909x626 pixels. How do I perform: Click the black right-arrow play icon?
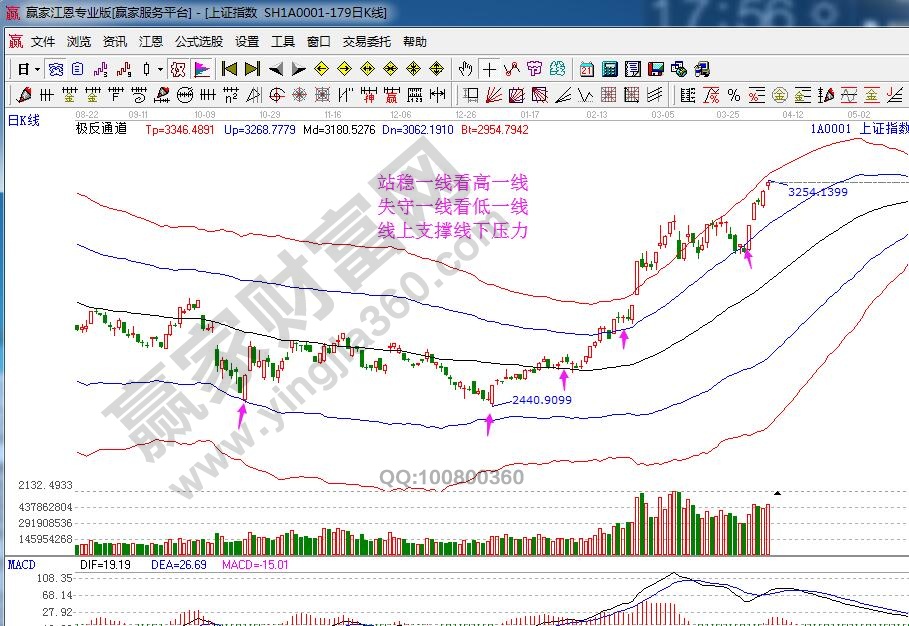pos(299,69)
